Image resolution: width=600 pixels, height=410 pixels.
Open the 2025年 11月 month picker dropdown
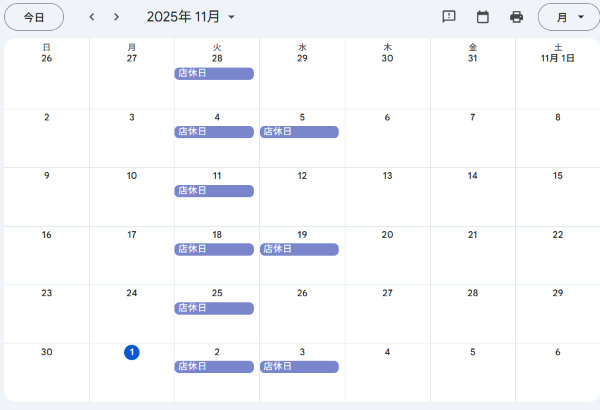(191, 17)
